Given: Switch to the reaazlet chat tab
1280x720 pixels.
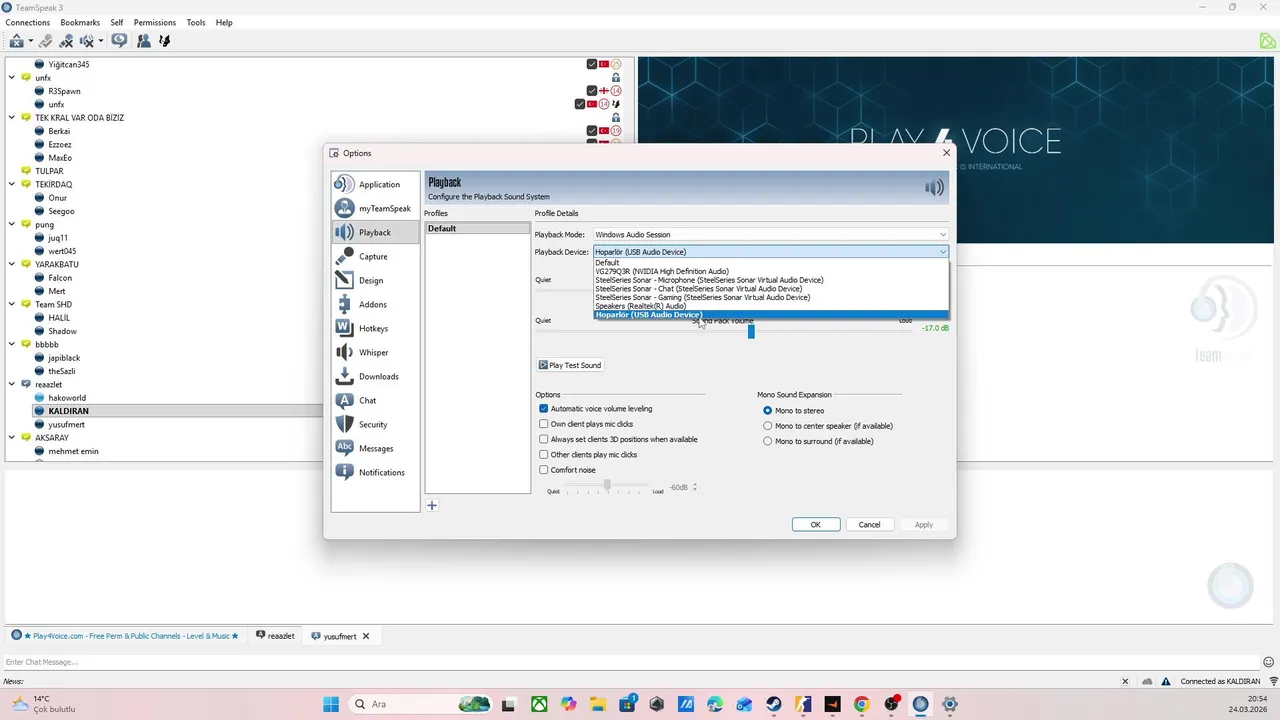Looking at the screenshot, I should pyautogui.click(x=275, y=636).
